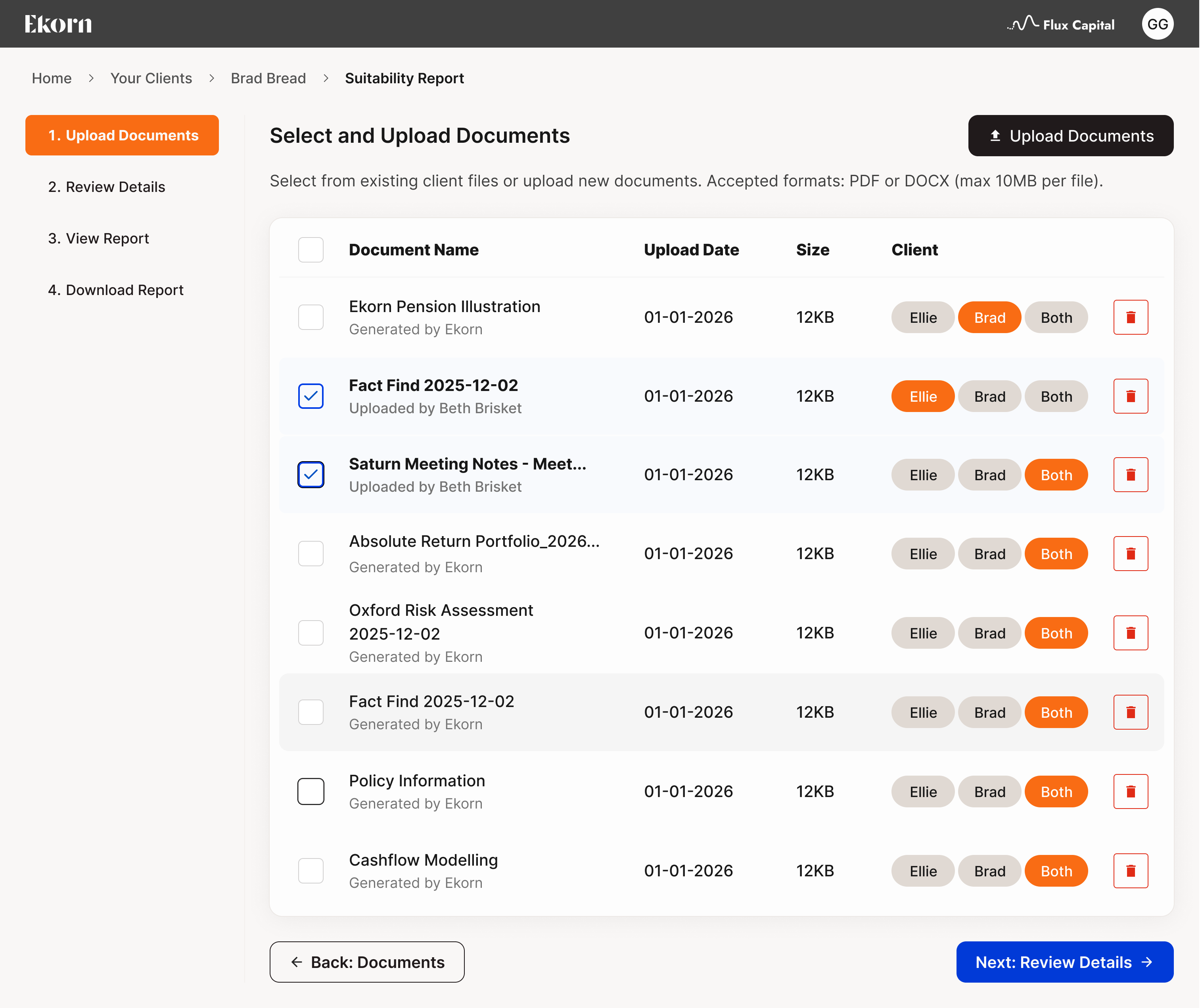
Task: Select Ellie for Absolute Return Portfolio
Action: 923,554
